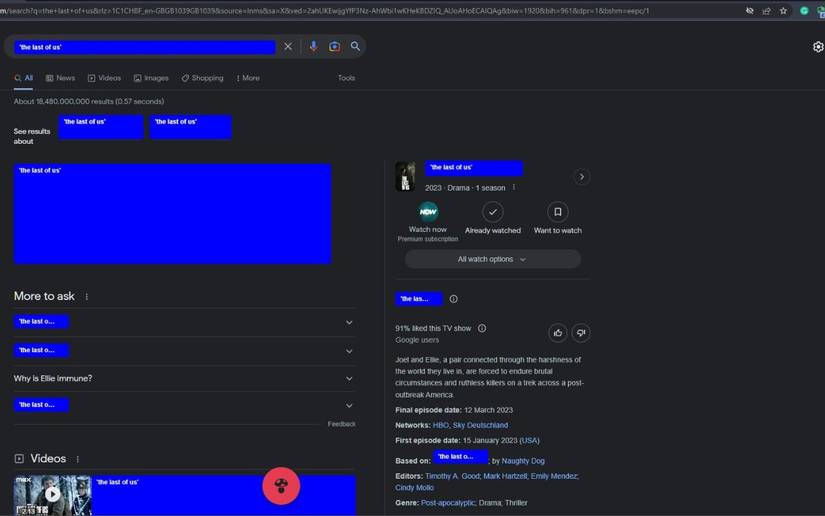Select second See results about card

[190, 127]
